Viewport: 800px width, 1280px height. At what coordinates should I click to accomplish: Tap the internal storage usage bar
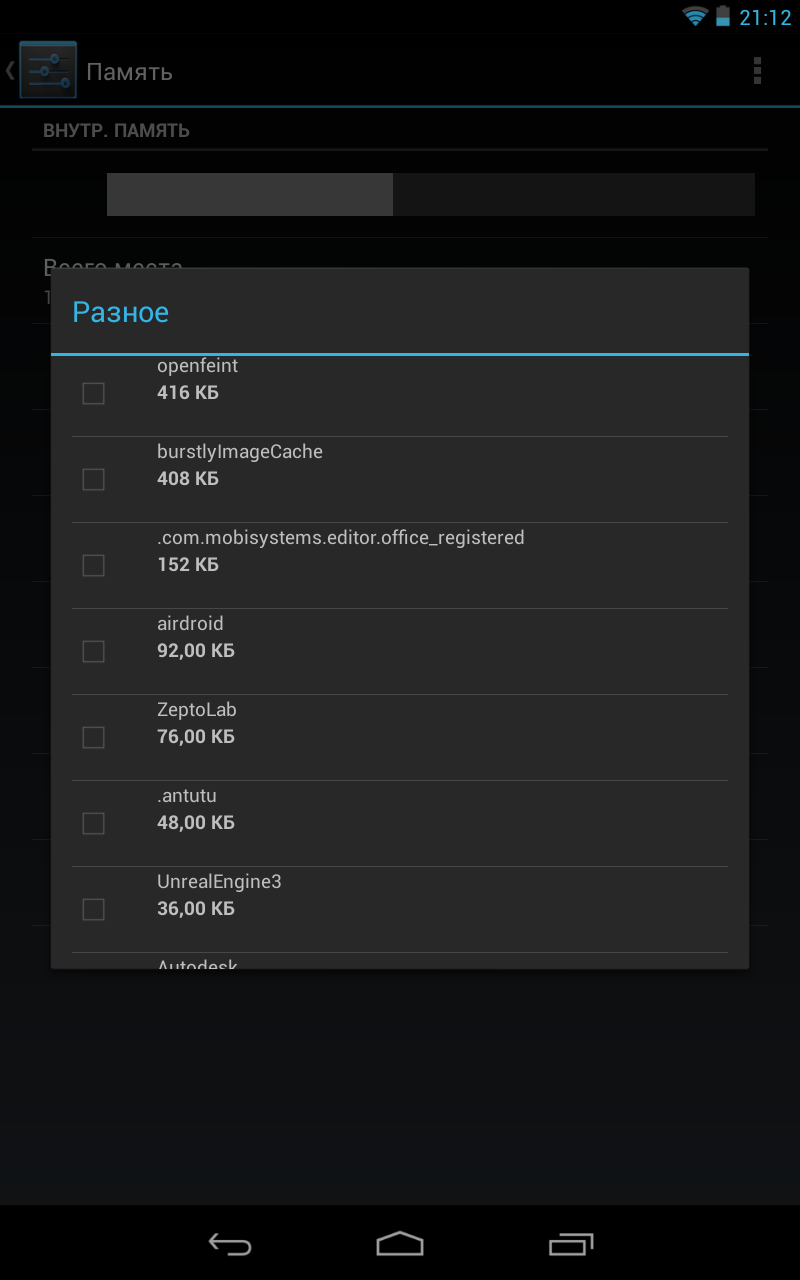431,194
